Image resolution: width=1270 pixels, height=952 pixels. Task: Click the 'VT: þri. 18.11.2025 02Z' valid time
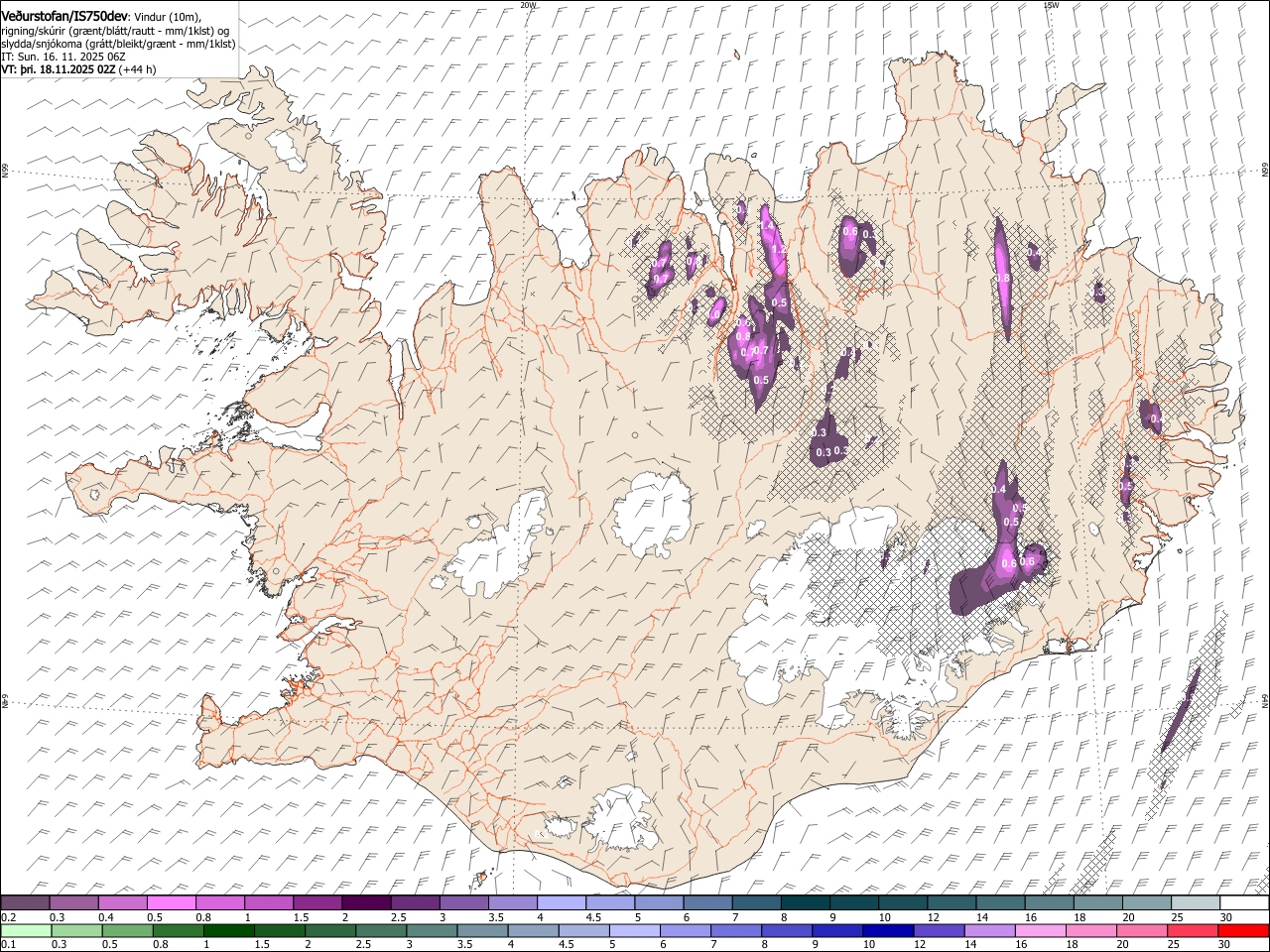[59, 69]
